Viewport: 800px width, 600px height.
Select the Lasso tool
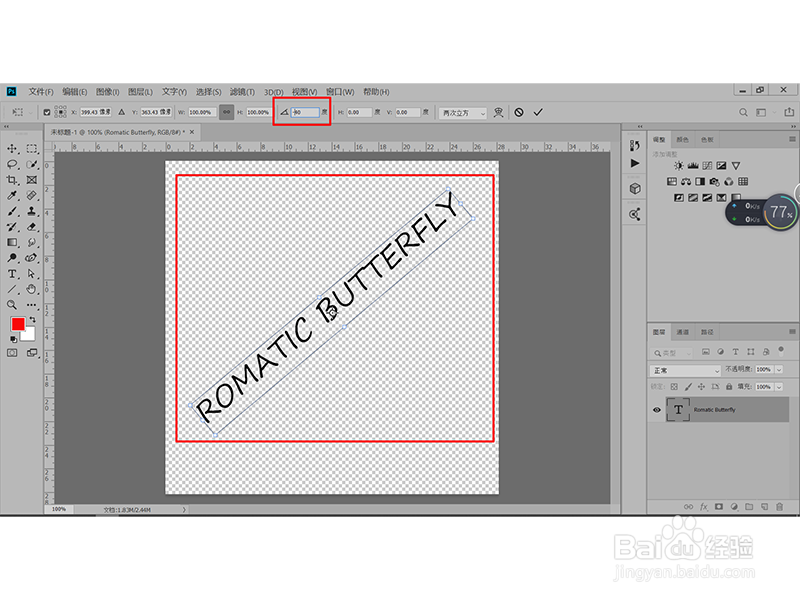(12, 164)
